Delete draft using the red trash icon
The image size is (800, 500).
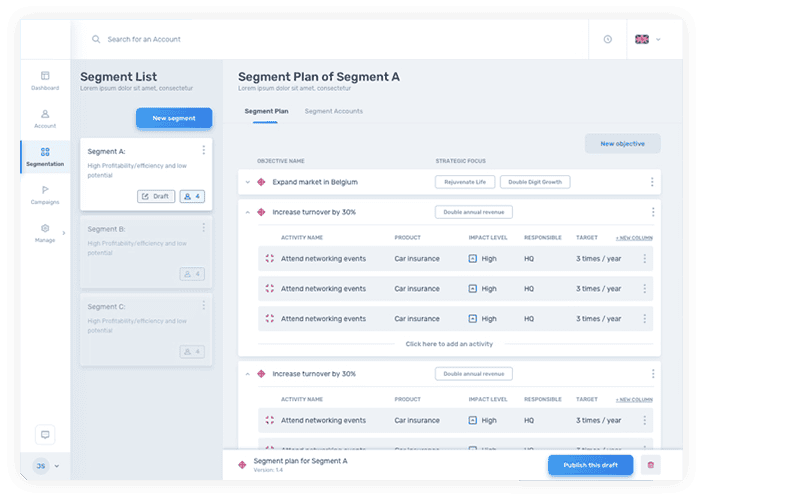[651, 465]
